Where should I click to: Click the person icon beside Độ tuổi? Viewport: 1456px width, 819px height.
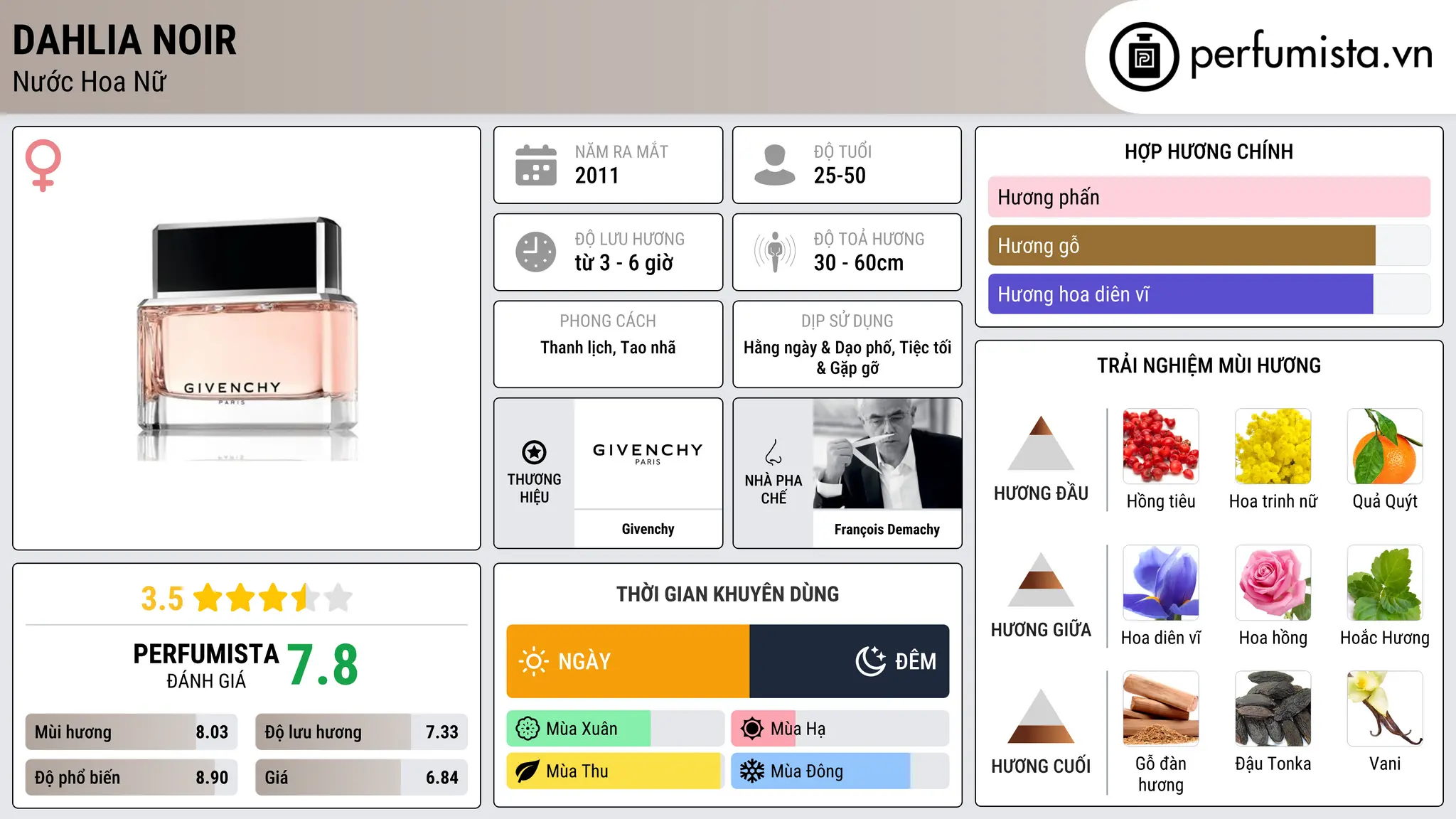point(774,165)
